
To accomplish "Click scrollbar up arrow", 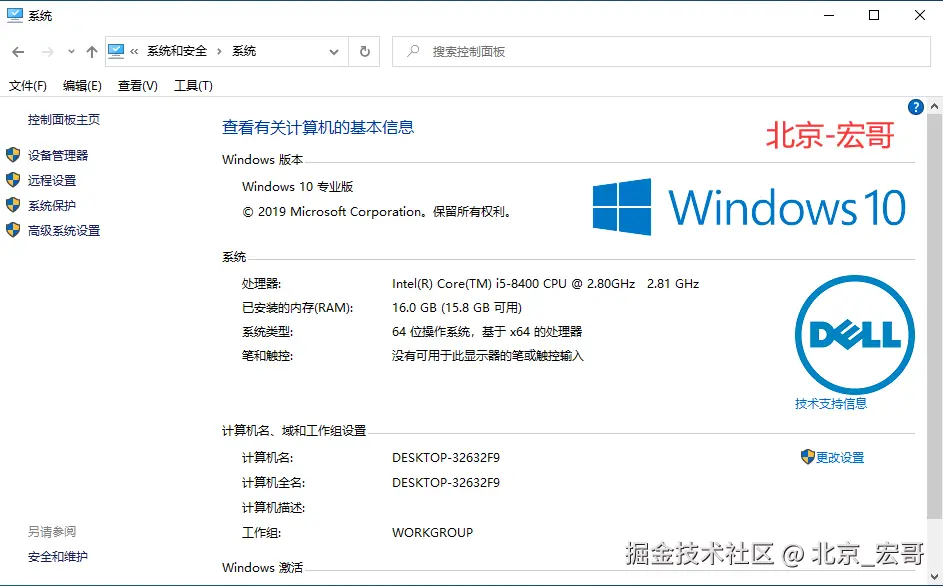I will pyautogui.click(x=934, y=106).
